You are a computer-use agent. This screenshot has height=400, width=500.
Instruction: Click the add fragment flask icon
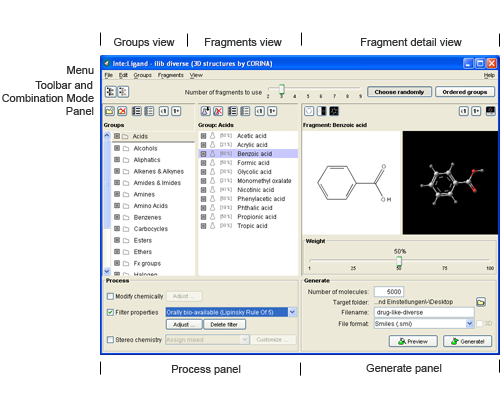pos(206,111)
